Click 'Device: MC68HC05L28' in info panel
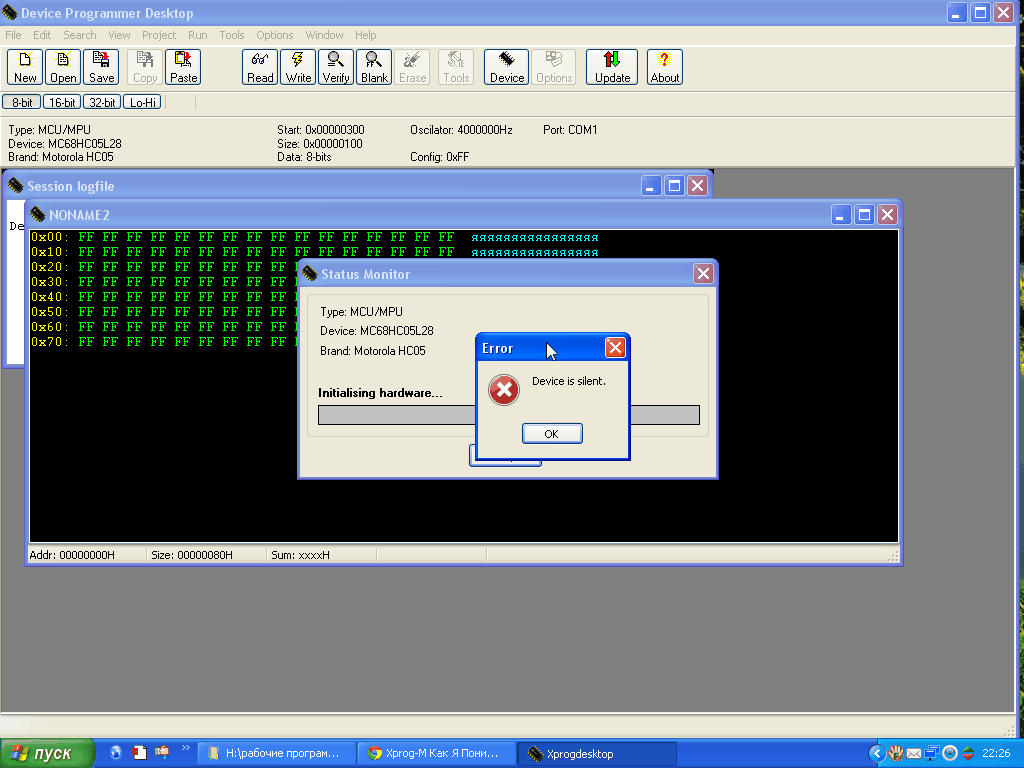Image resolution: width=1024 pixels, height=768 pixels. click(x=65, y=144)
